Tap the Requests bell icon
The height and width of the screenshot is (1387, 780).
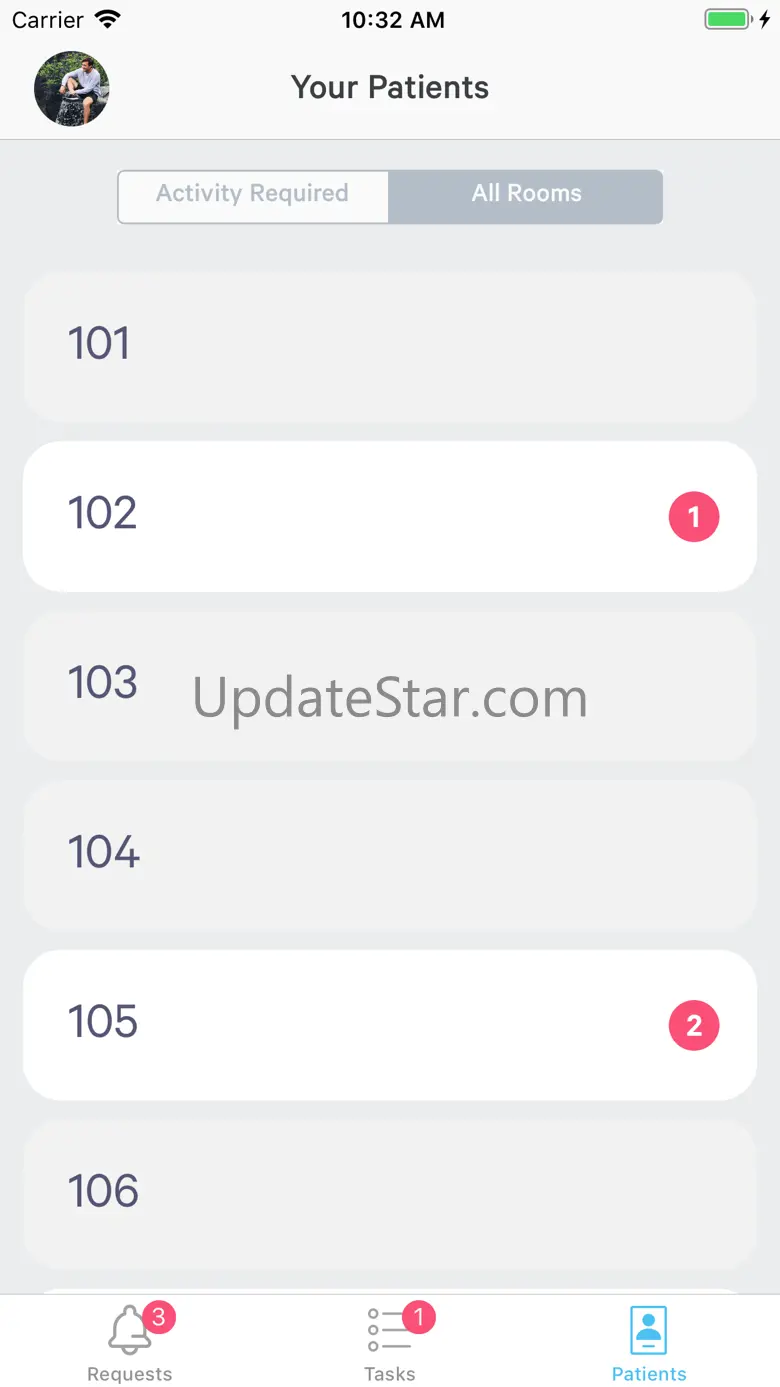130,1331
